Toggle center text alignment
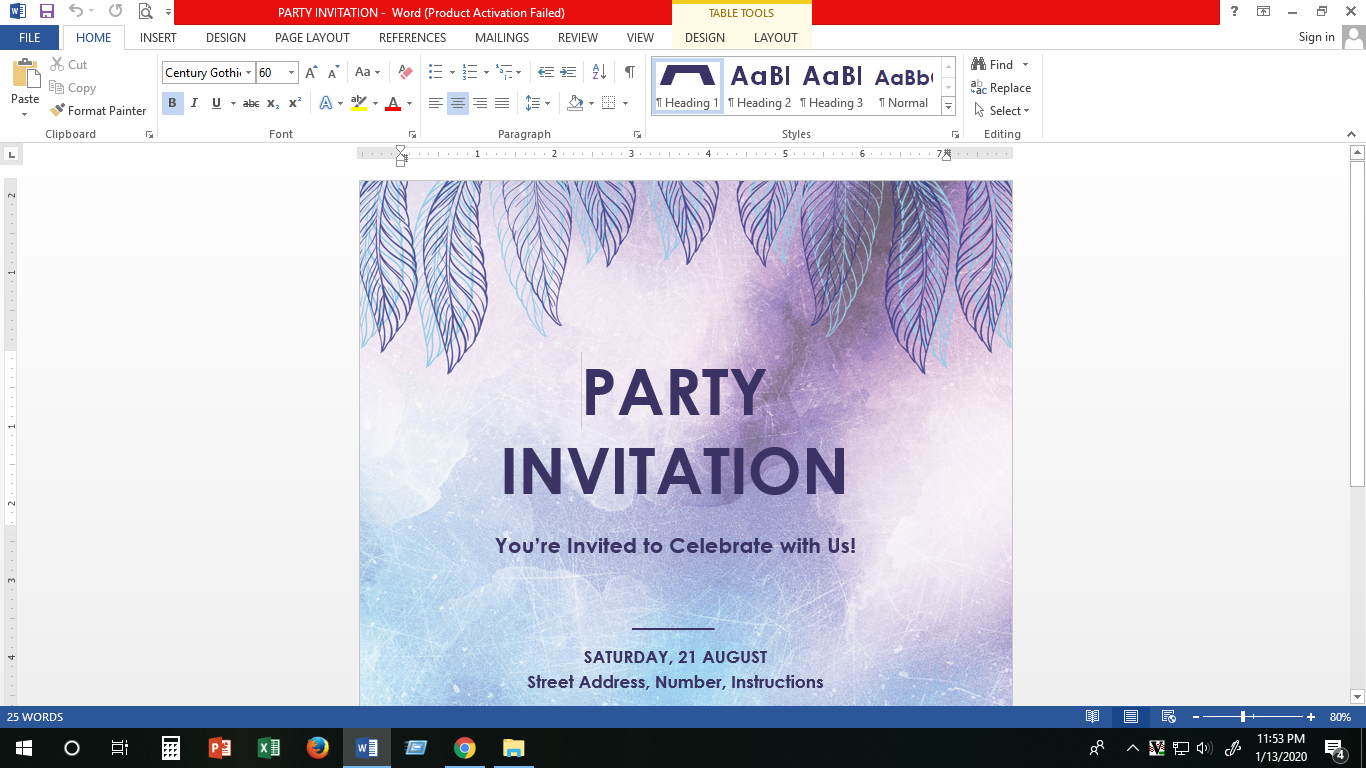Image resolution: width=1366 pixels, height=768 pixels. point(458,103)
